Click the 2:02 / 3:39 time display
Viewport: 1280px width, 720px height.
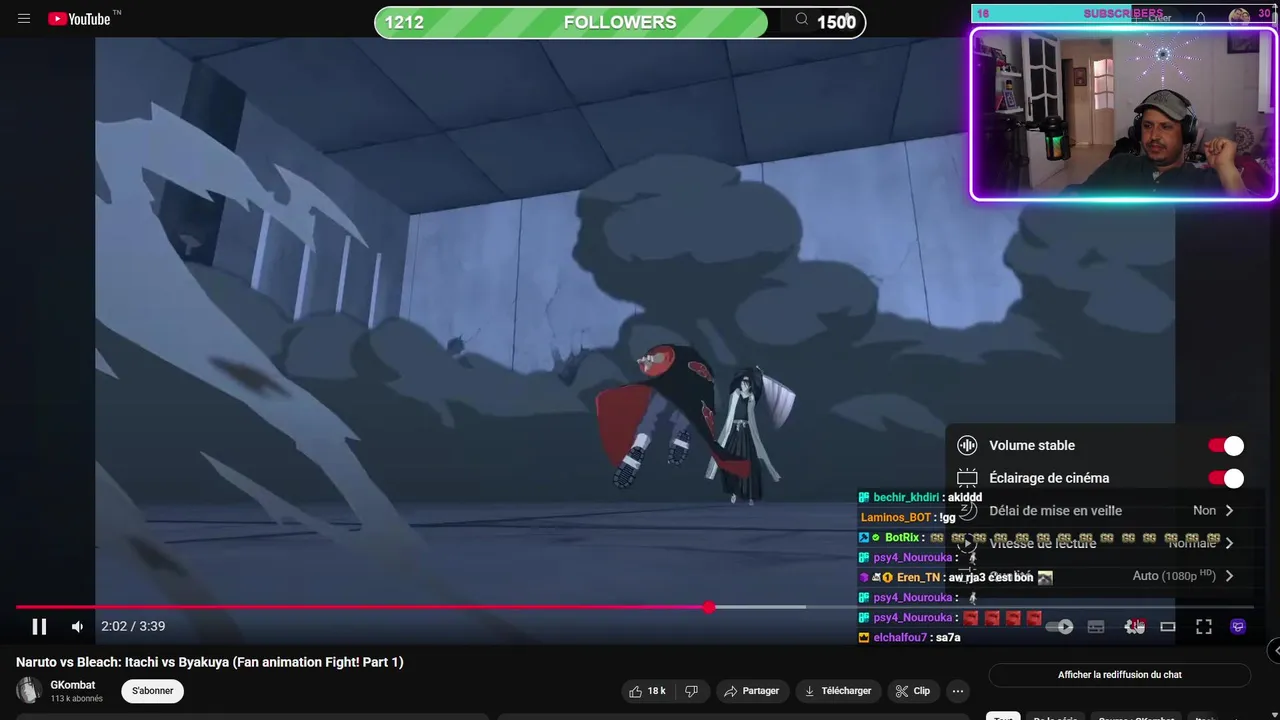(133, 627)
